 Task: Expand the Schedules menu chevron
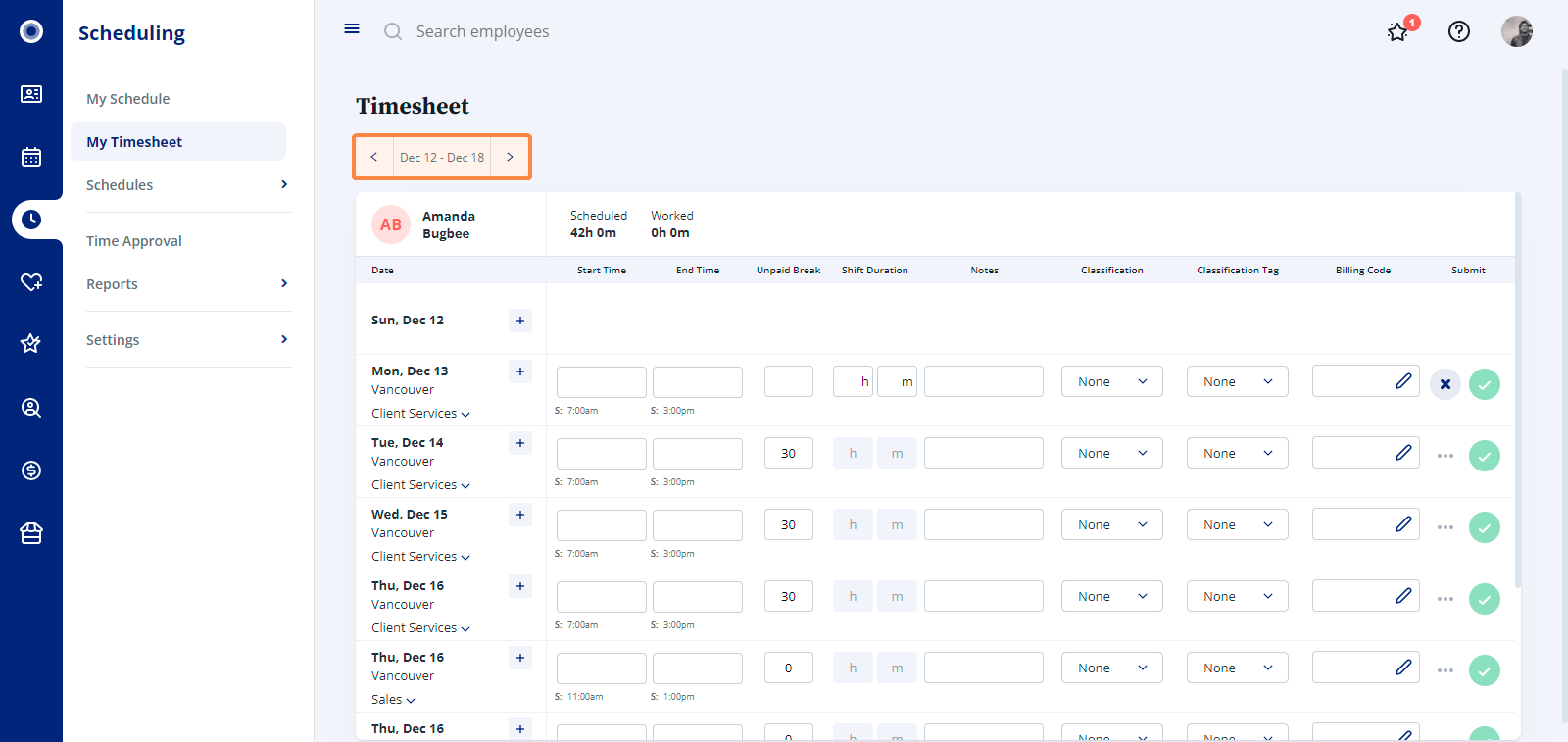tap(284, 184)
